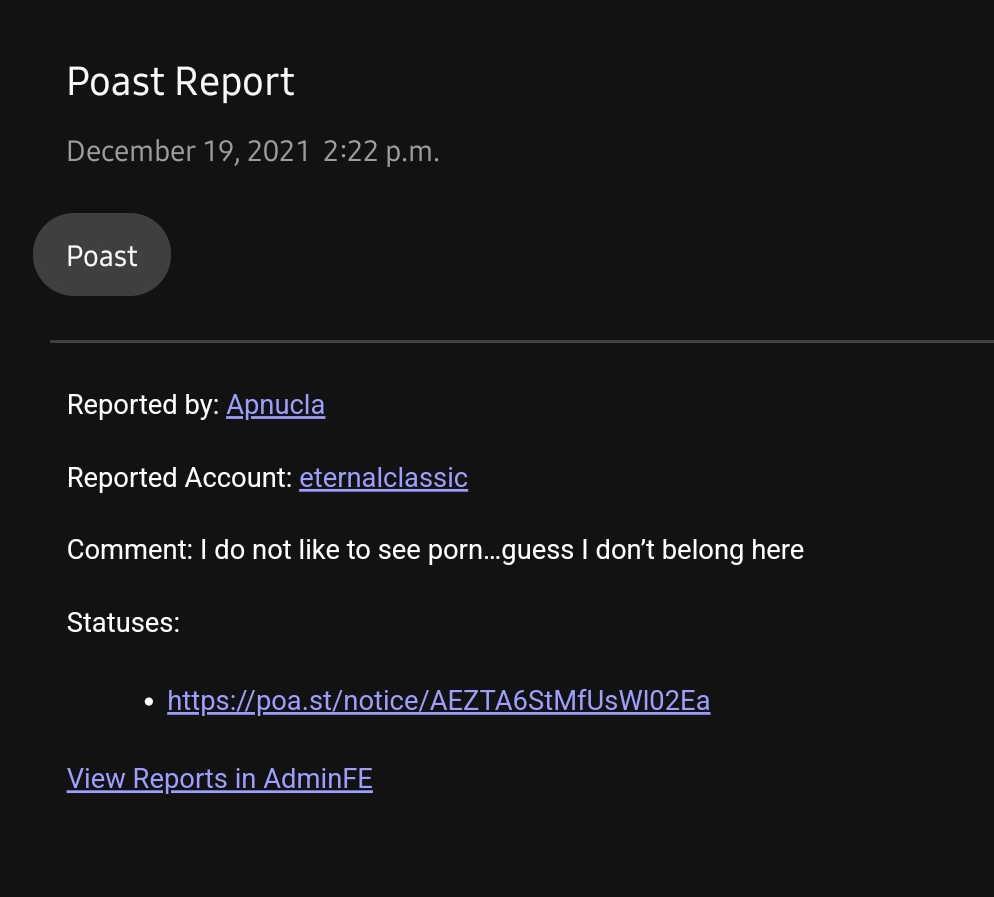Open the eternalclassic reported account link

tap(383, 478)
